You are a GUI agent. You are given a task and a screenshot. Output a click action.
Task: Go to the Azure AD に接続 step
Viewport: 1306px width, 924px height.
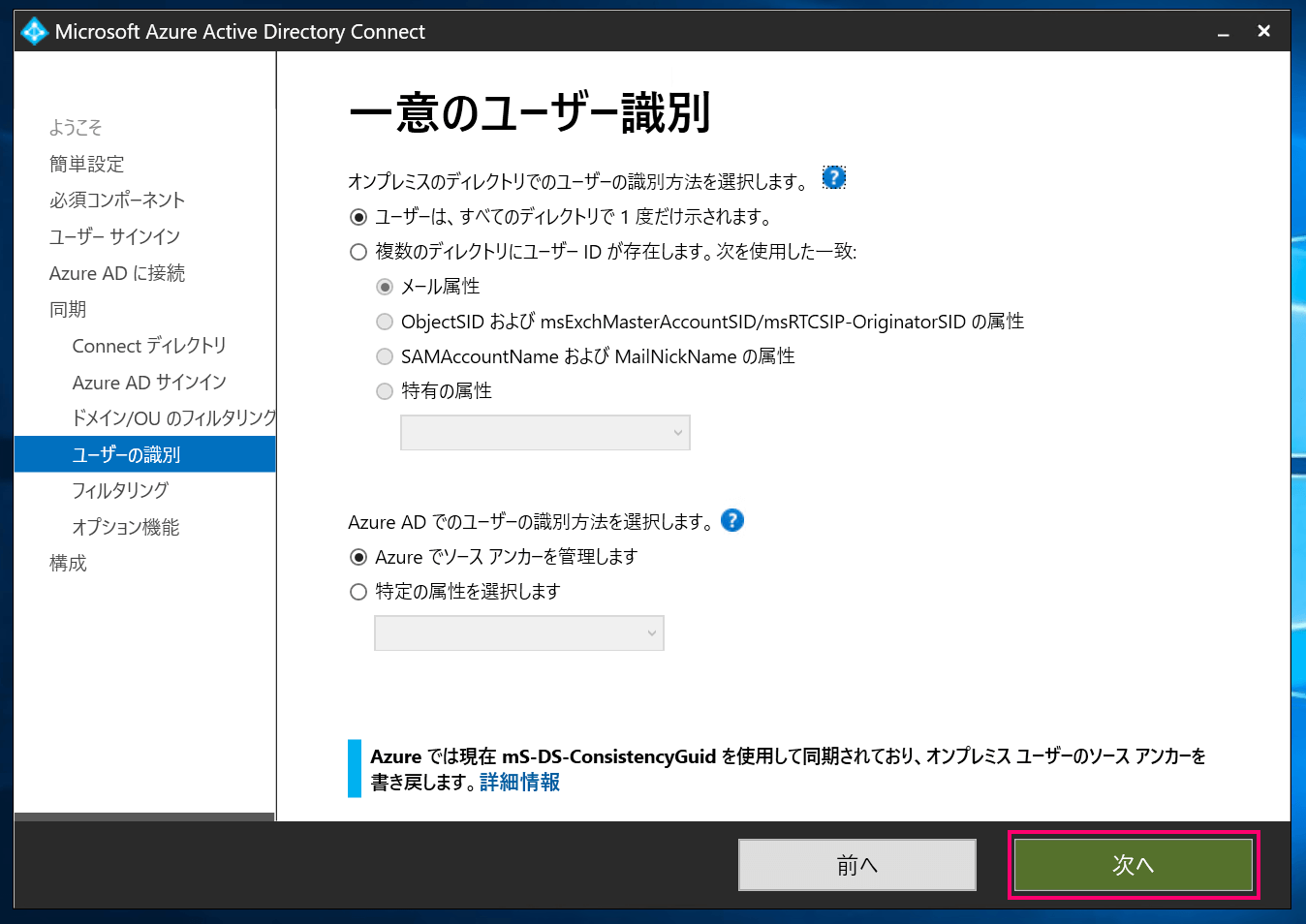[117, 273]
